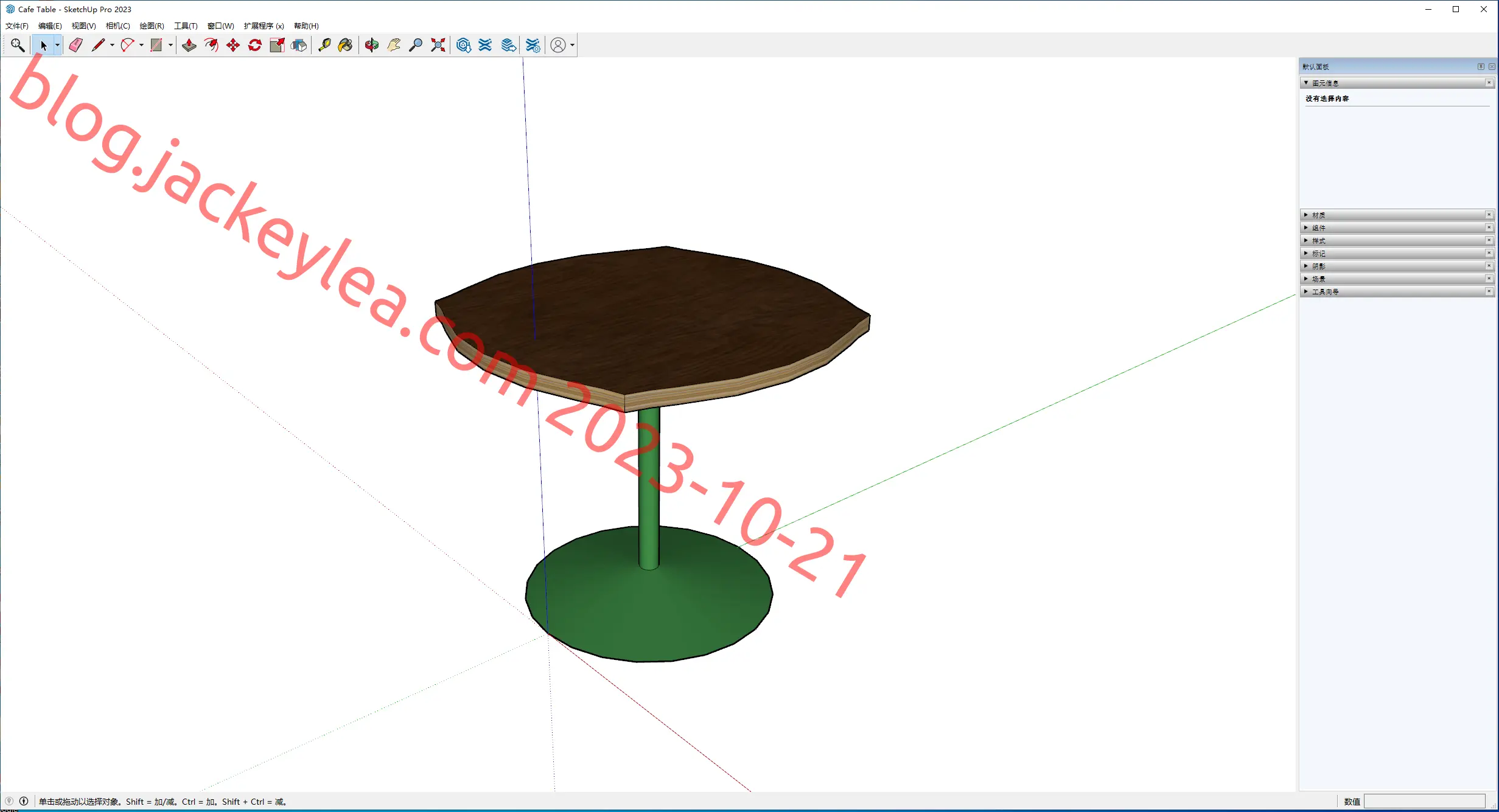Close the 默认面板 tray

pos(1492,66)
